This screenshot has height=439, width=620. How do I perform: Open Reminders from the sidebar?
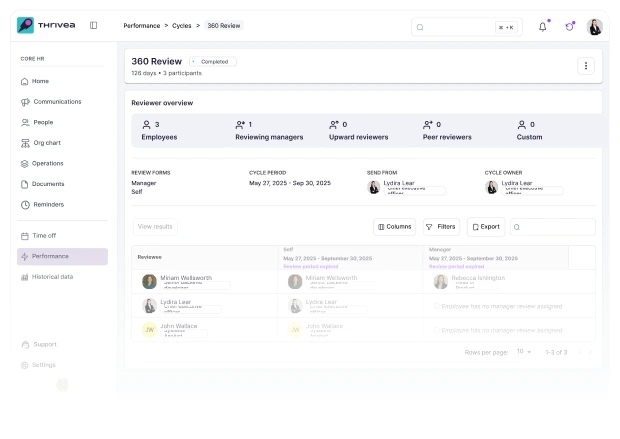(x=49, y=205)
